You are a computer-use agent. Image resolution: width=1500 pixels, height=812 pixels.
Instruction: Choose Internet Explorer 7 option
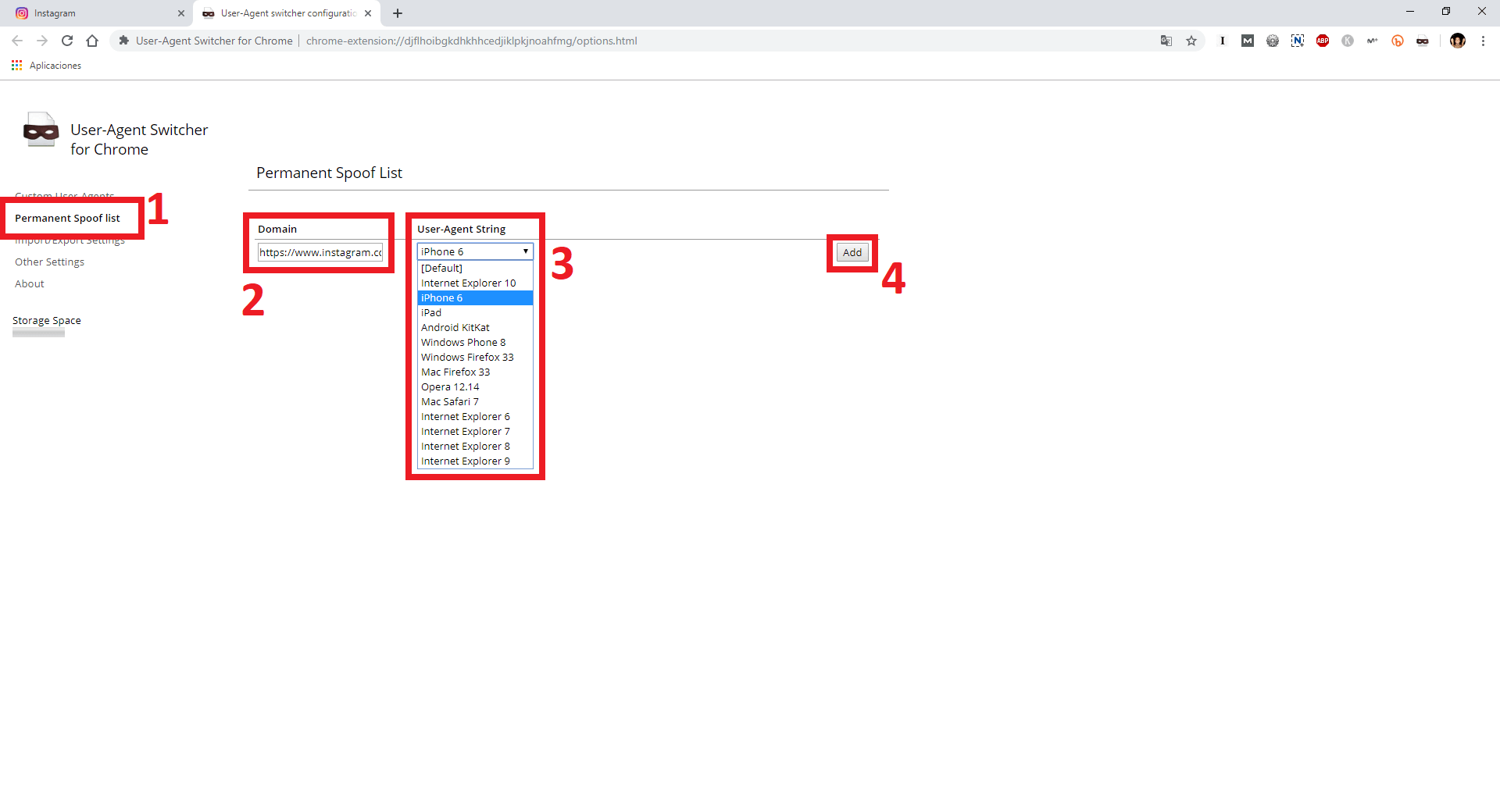pos(475,431)
